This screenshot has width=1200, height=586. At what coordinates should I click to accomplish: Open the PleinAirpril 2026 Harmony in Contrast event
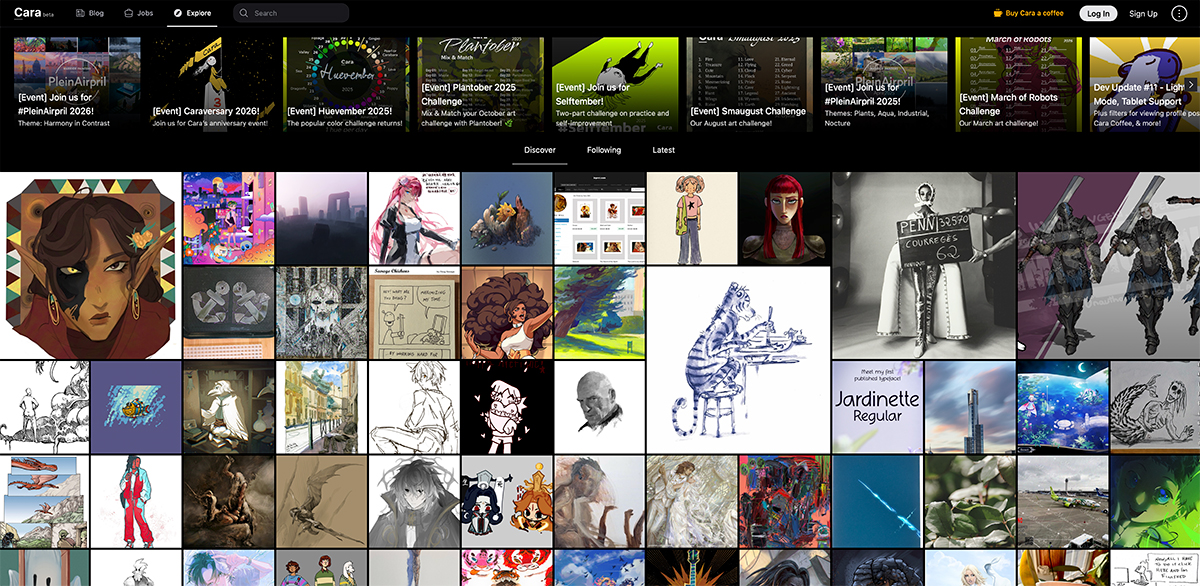click(76, 84)
